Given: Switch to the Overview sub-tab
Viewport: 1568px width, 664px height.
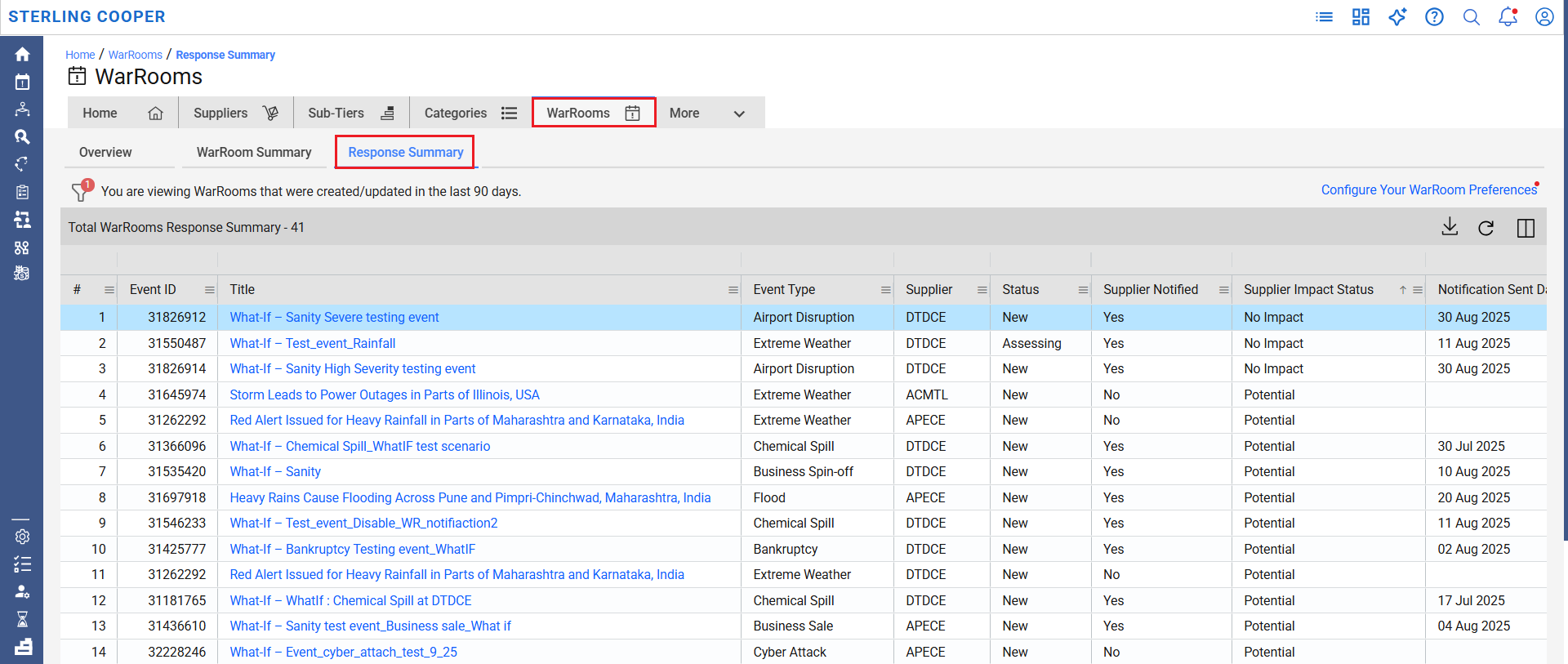Looking at the screenshot, I should pyautogui.click(x=105, y=152).
